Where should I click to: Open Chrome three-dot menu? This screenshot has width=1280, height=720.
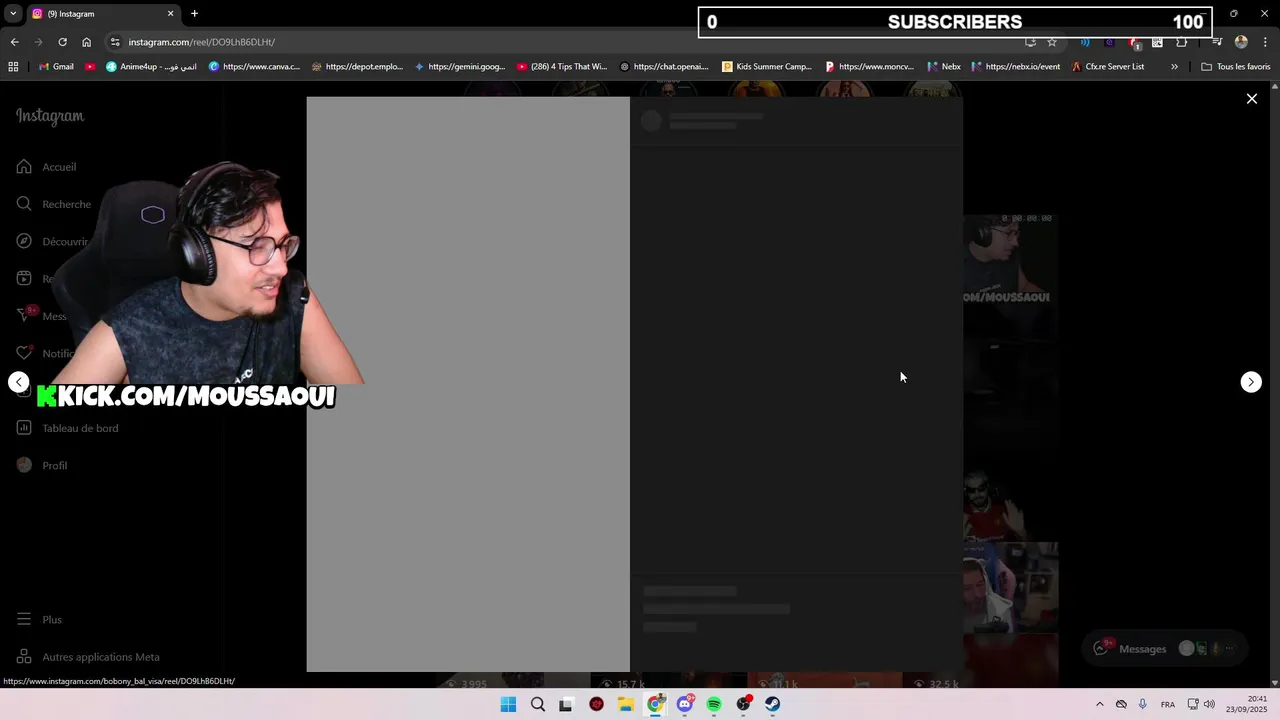[1265, 42]
